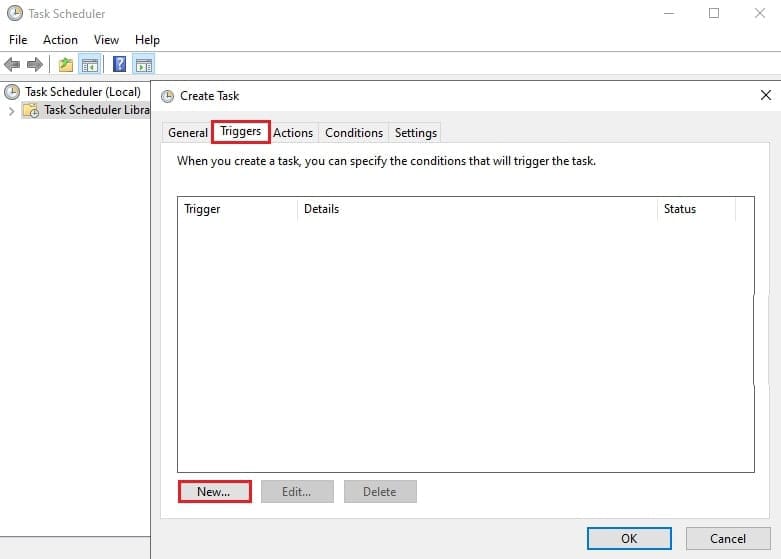781x559 pixels.
Task: Switch to the Actions tab
Action: coord(293,133)
